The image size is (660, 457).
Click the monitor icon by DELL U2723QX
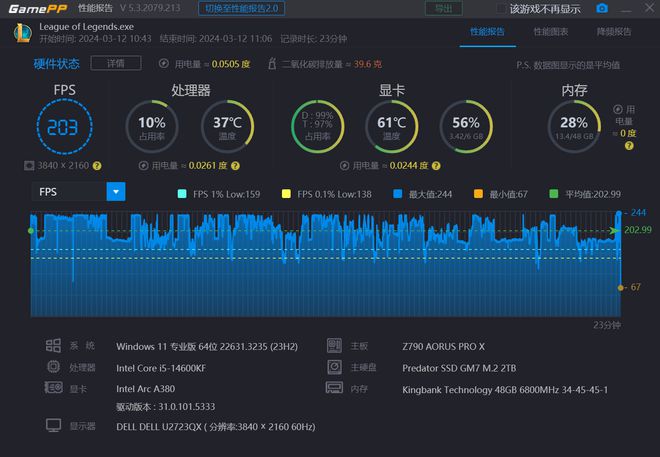53,425
